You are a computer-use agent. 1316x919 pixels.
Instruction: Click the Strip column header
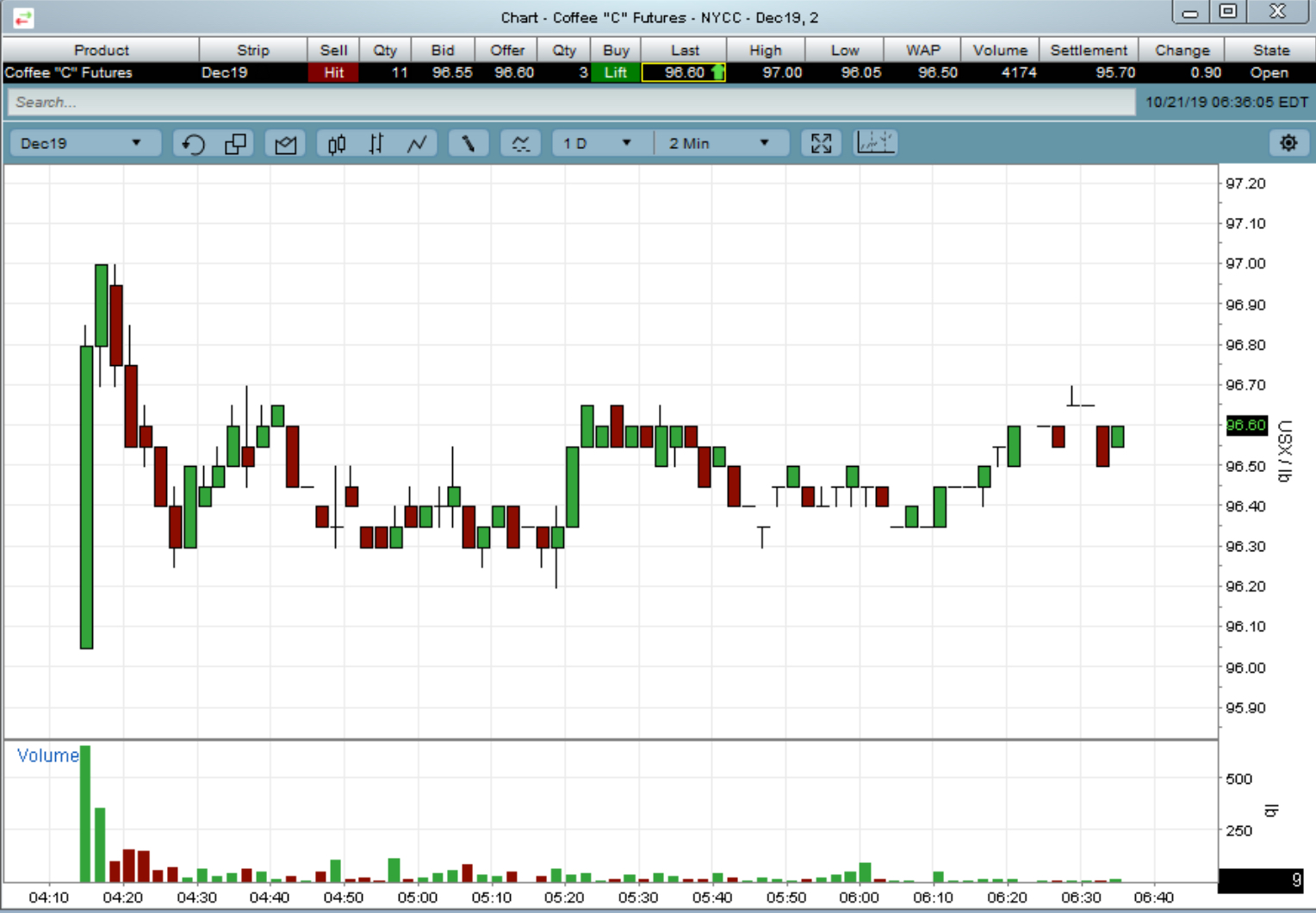[252, 50]
